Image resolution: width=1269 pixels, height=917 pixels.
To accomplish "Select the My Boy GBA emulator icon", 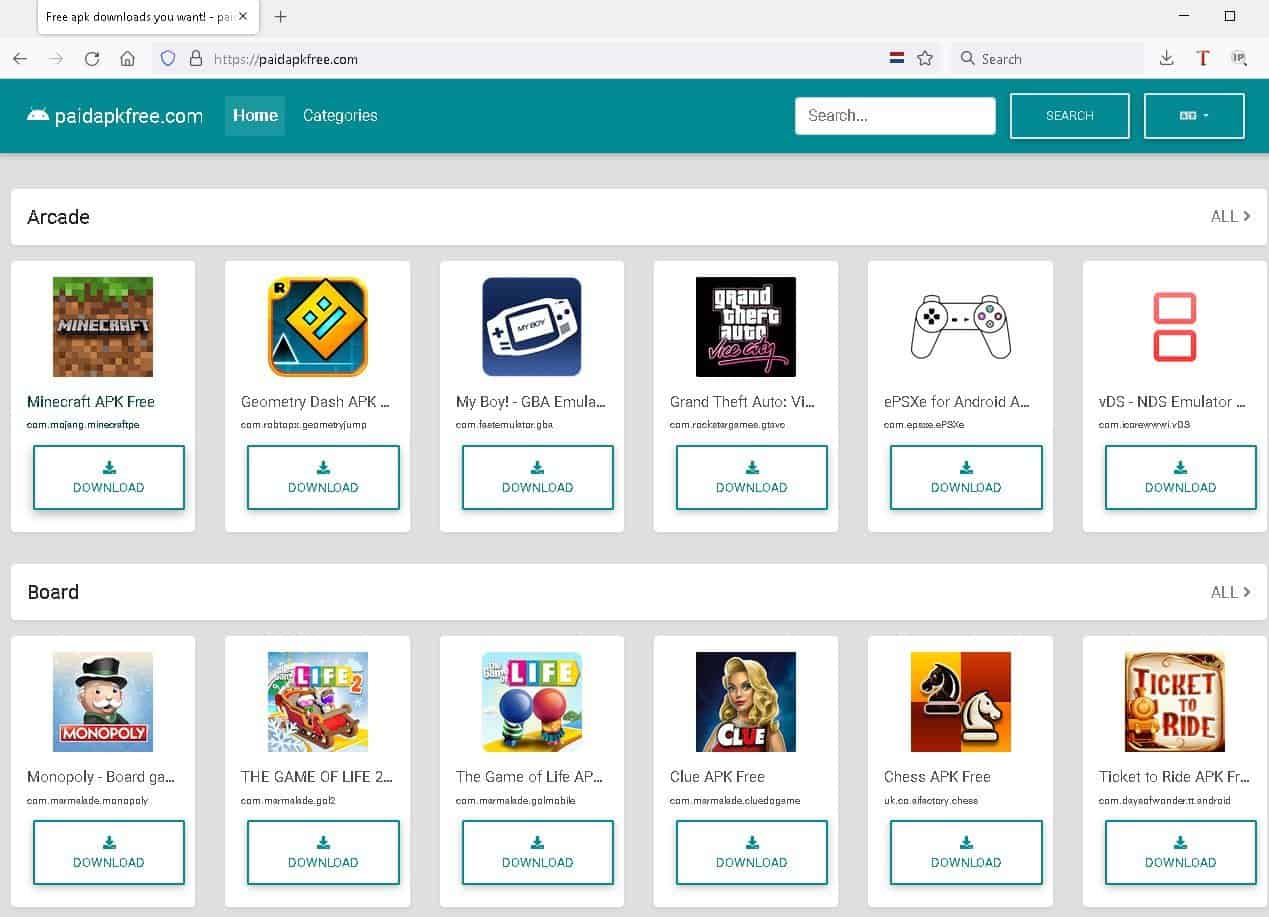I will [532, 327].
